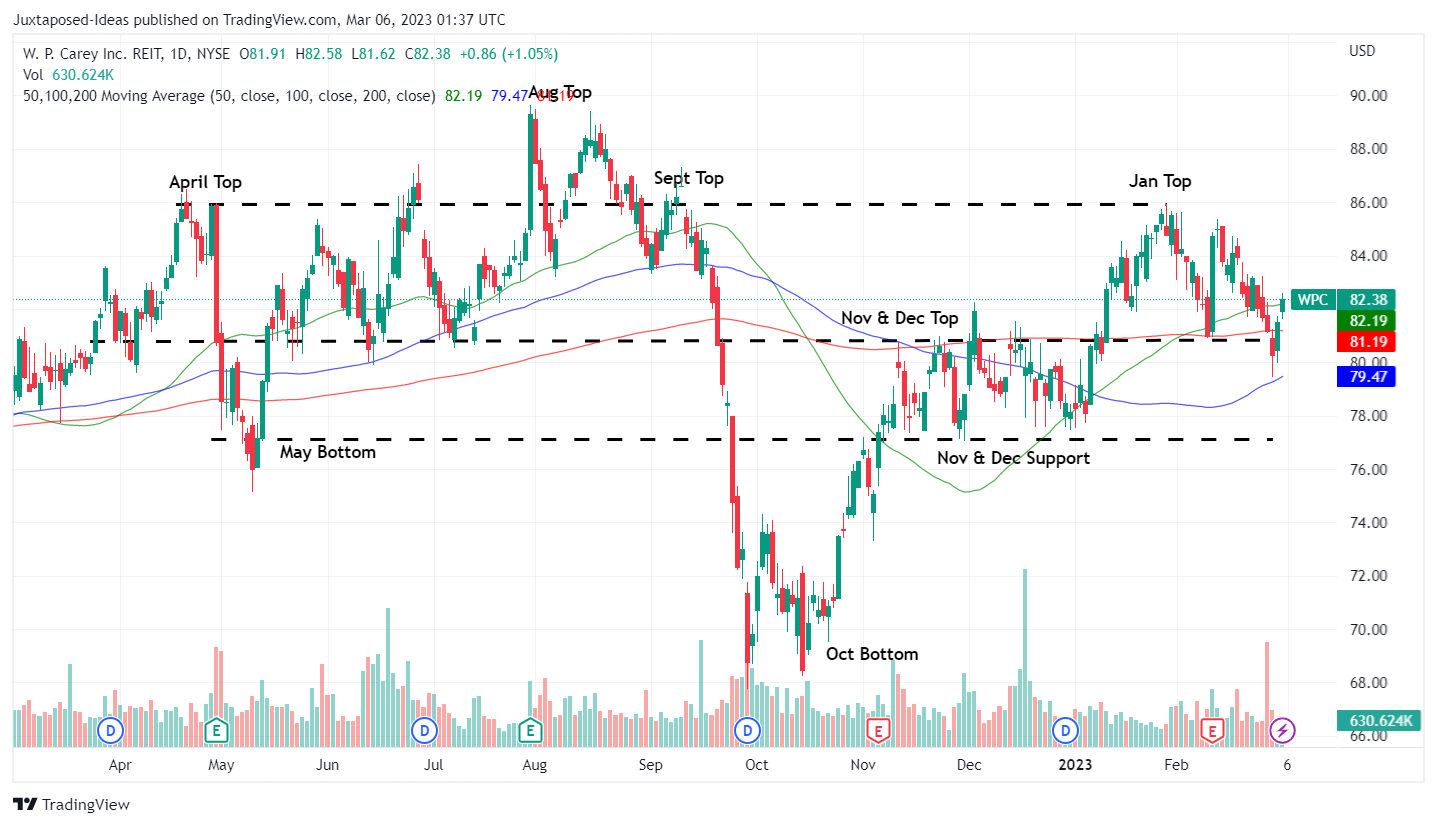Click the red 81.19 moving average tag
The height and width of the screenshot is (826, 1437).
(1367, 342)
